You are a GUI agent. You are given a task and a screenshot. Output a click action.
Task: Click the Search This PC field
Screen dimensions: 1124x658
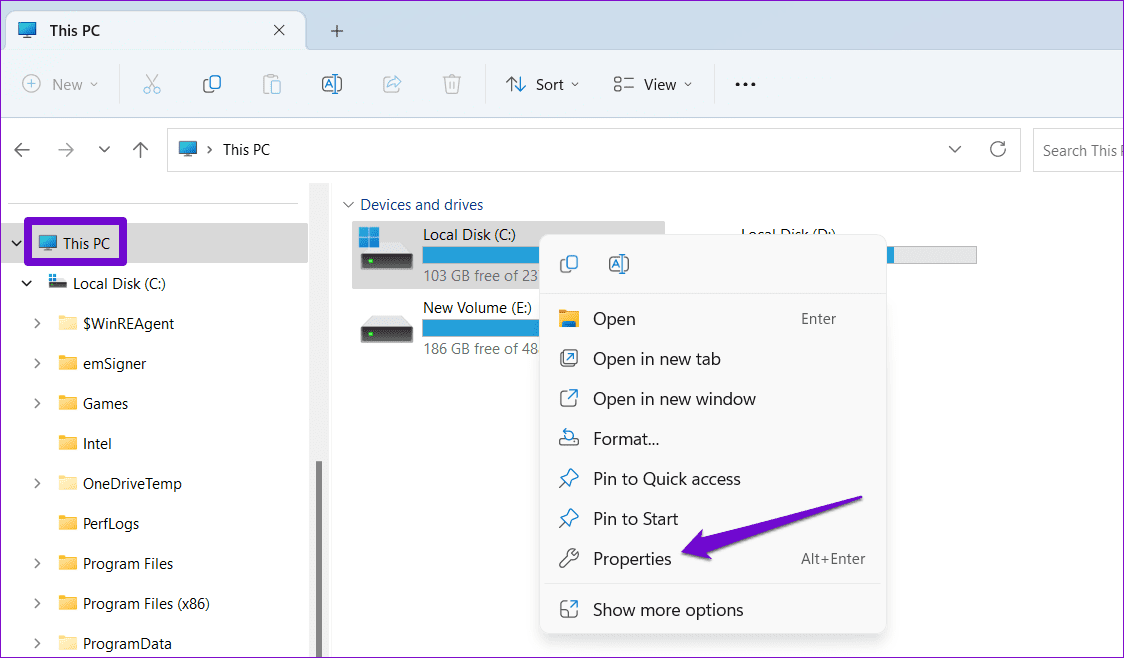[x=1078, y=150]
